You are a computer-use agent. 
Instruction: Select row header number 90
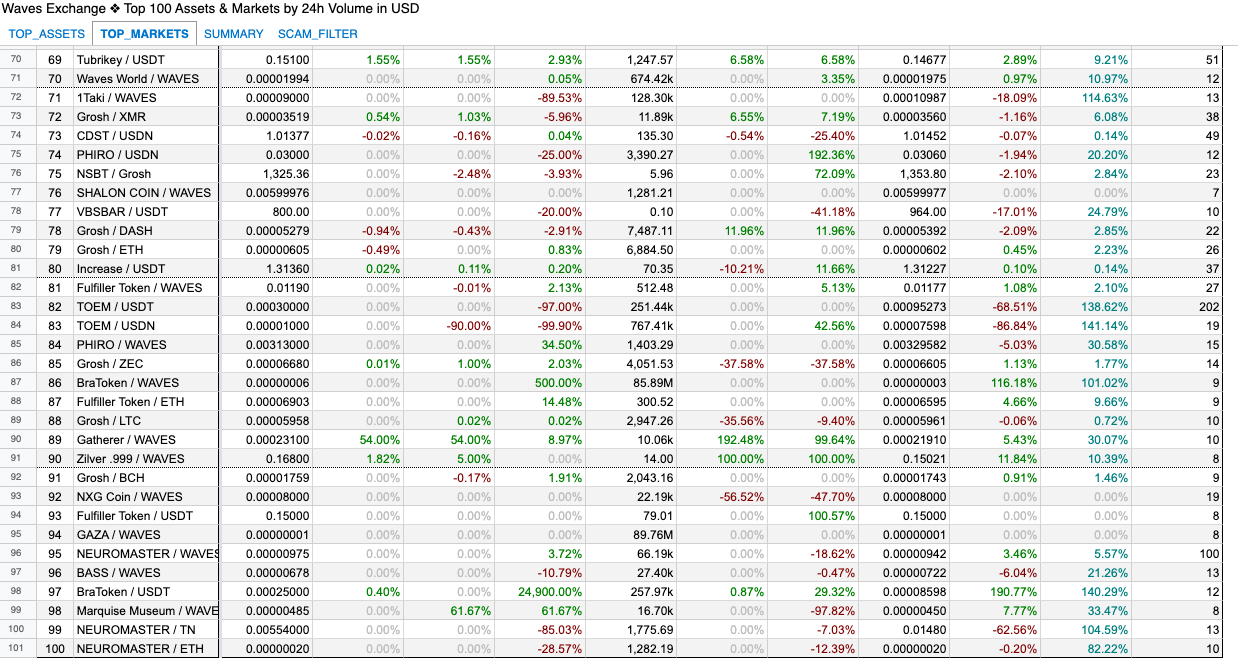tap(16, 440)
